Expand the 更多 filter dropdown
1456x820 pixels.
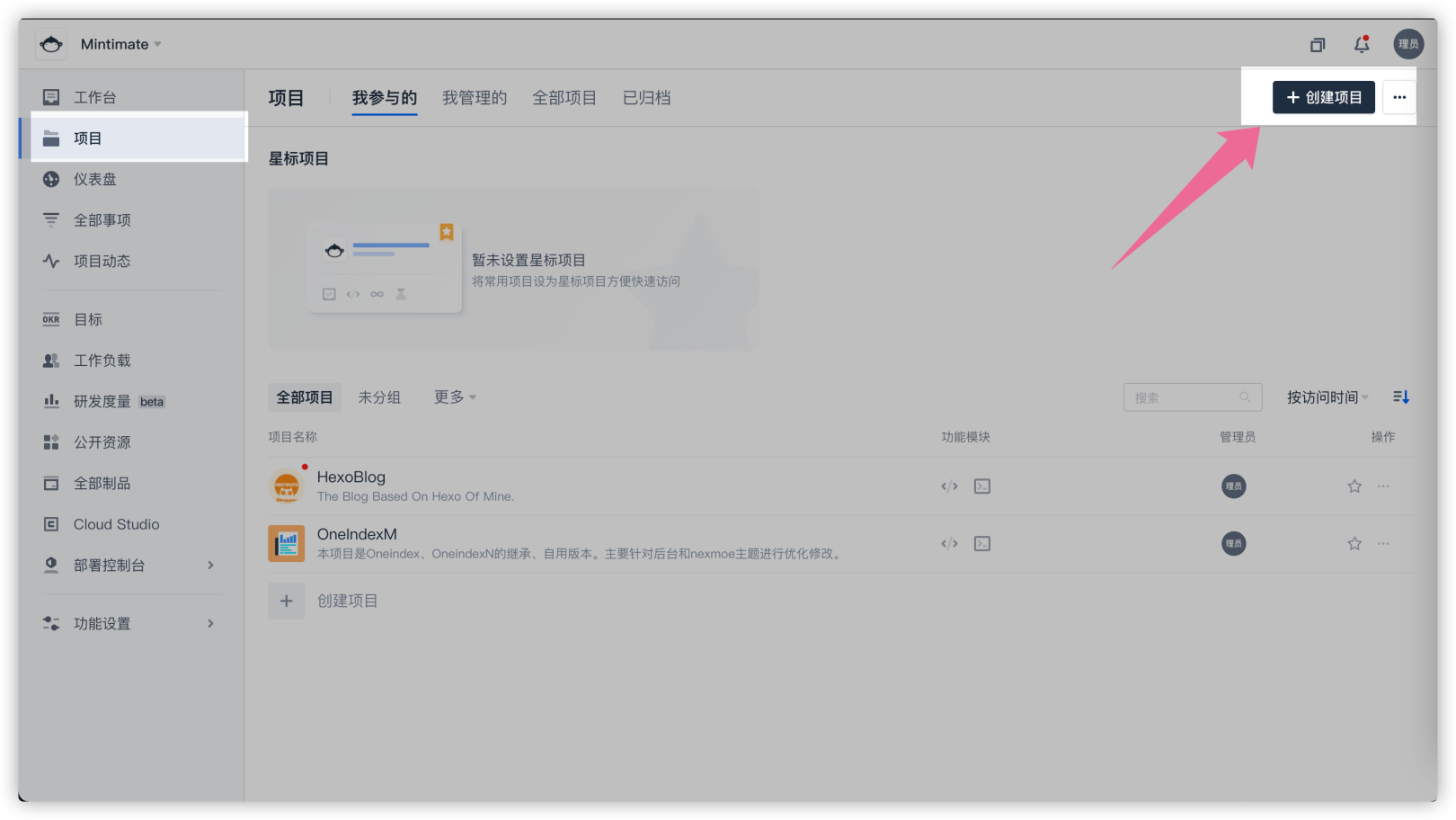point(454,397)
